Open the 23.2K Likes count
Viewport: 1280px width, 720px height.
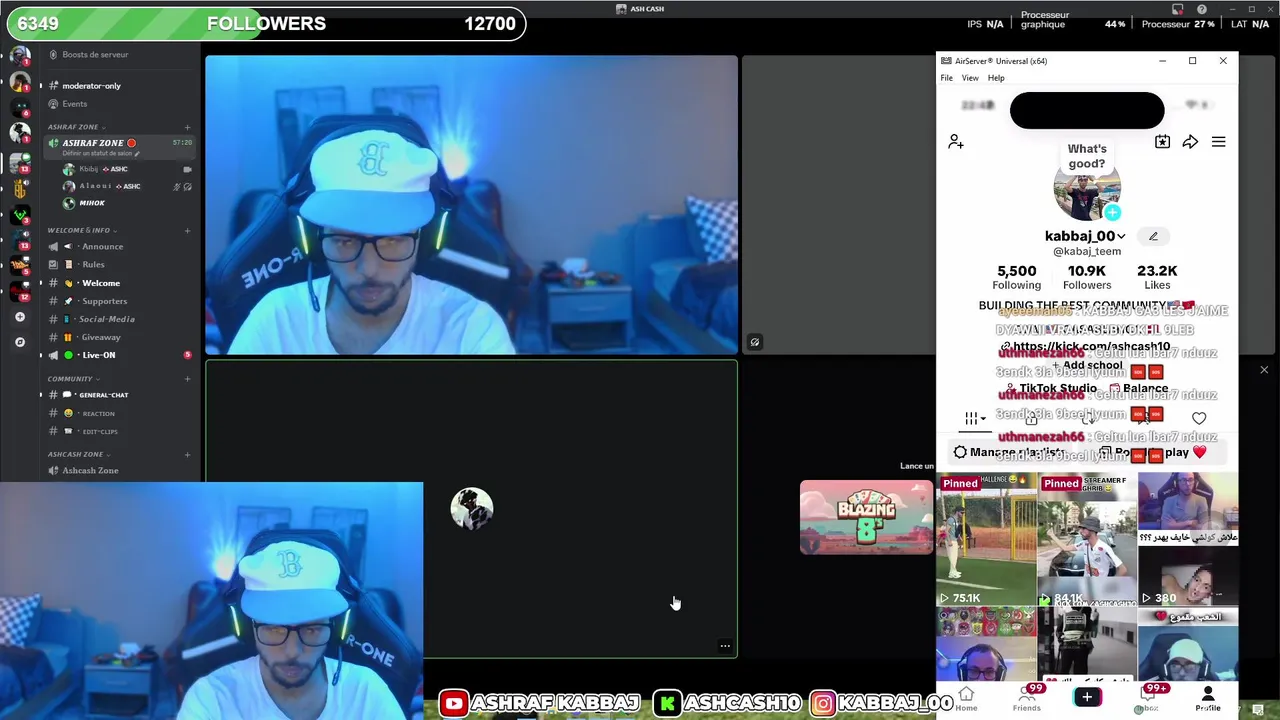click(1157, 277)
